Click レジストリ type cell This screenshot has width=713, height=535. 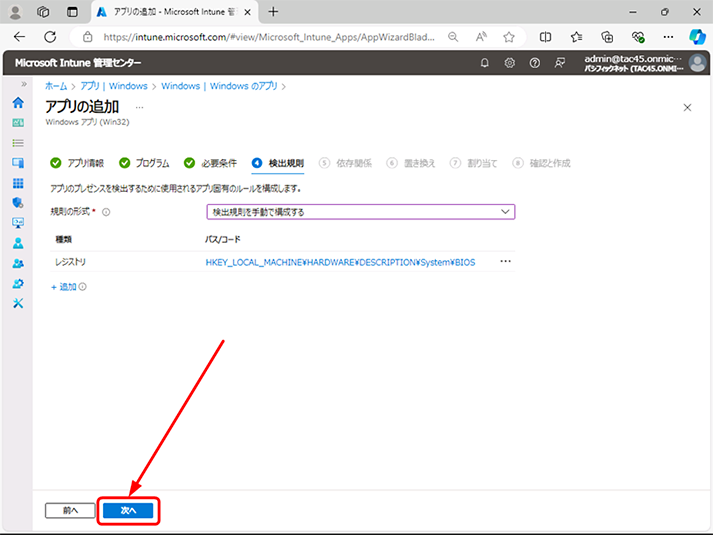[x=70, y=262]
